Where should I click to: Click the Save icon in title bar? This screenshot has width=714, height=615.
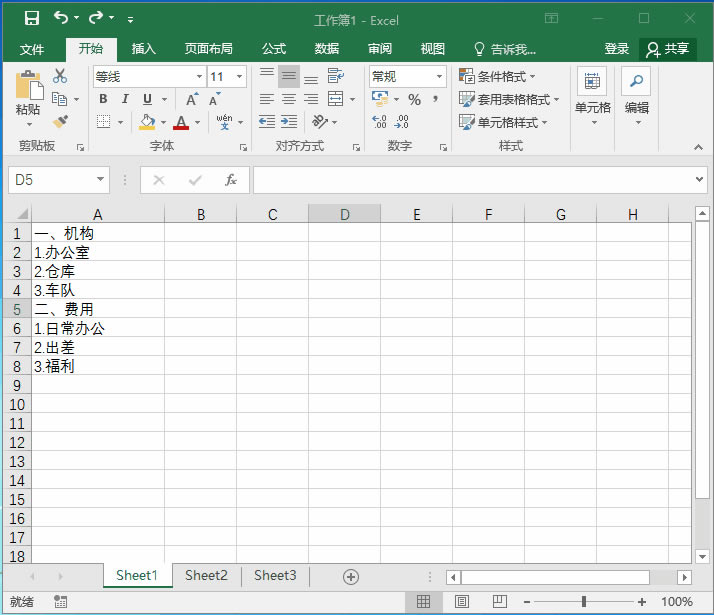[32, 18]
